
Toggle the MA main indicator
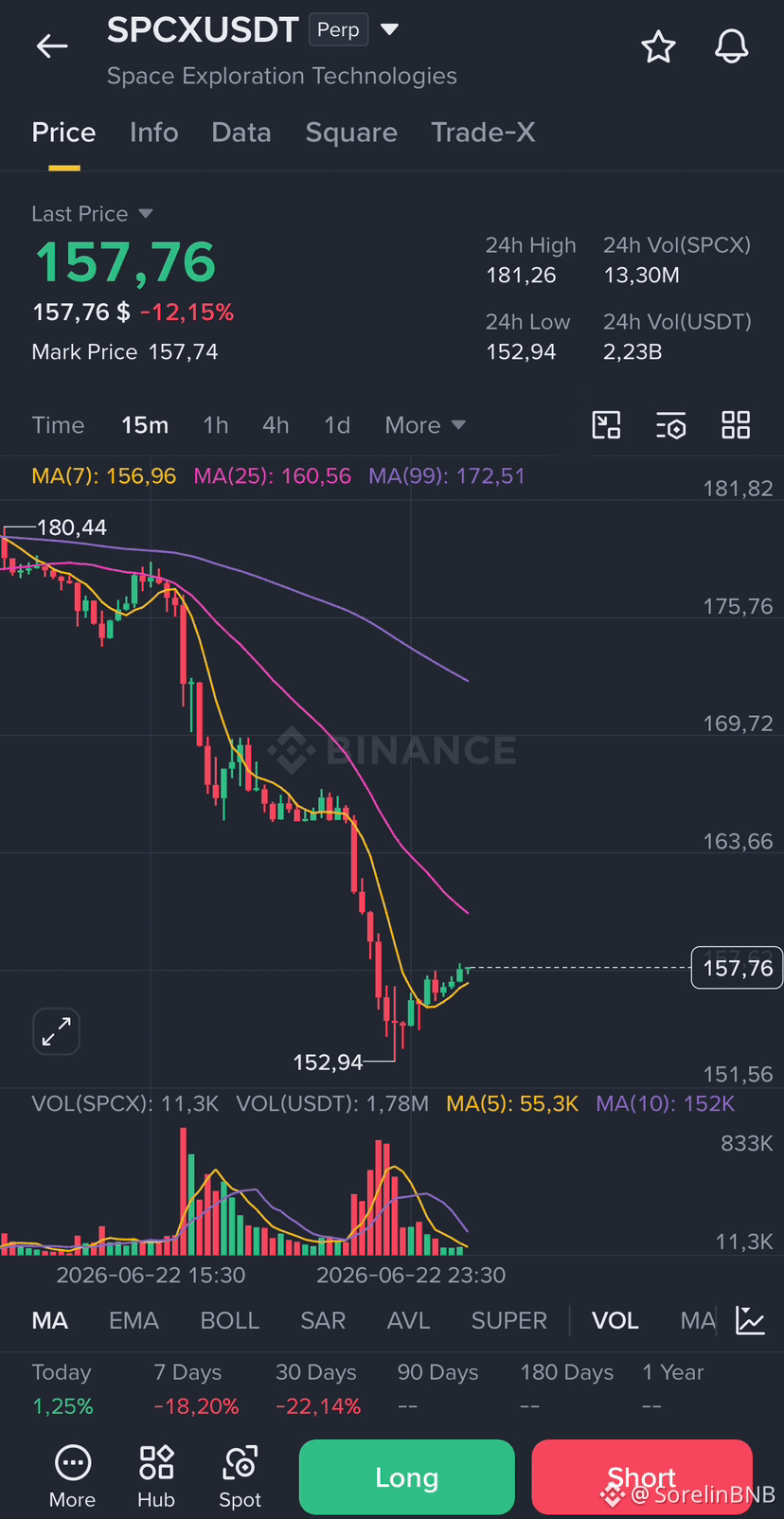pos(49,1320)
